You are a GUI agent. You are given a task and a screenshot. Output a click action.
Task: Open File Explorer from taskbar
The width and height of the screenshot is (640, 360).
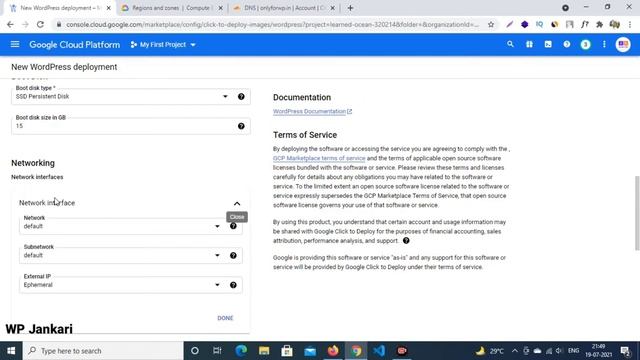coord(264,351)
